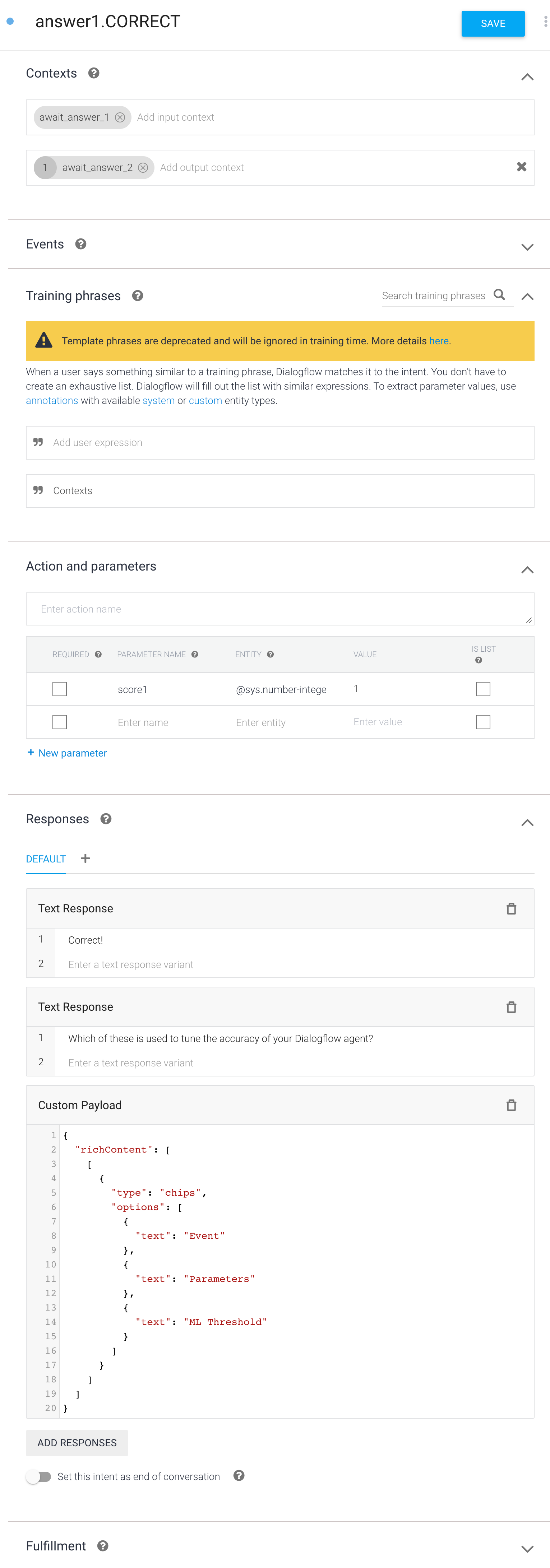The width and height of the screenshot is (550, 1568).
Task: Remove the await_answer_1 input context chip
Action: tap(120, 117)
